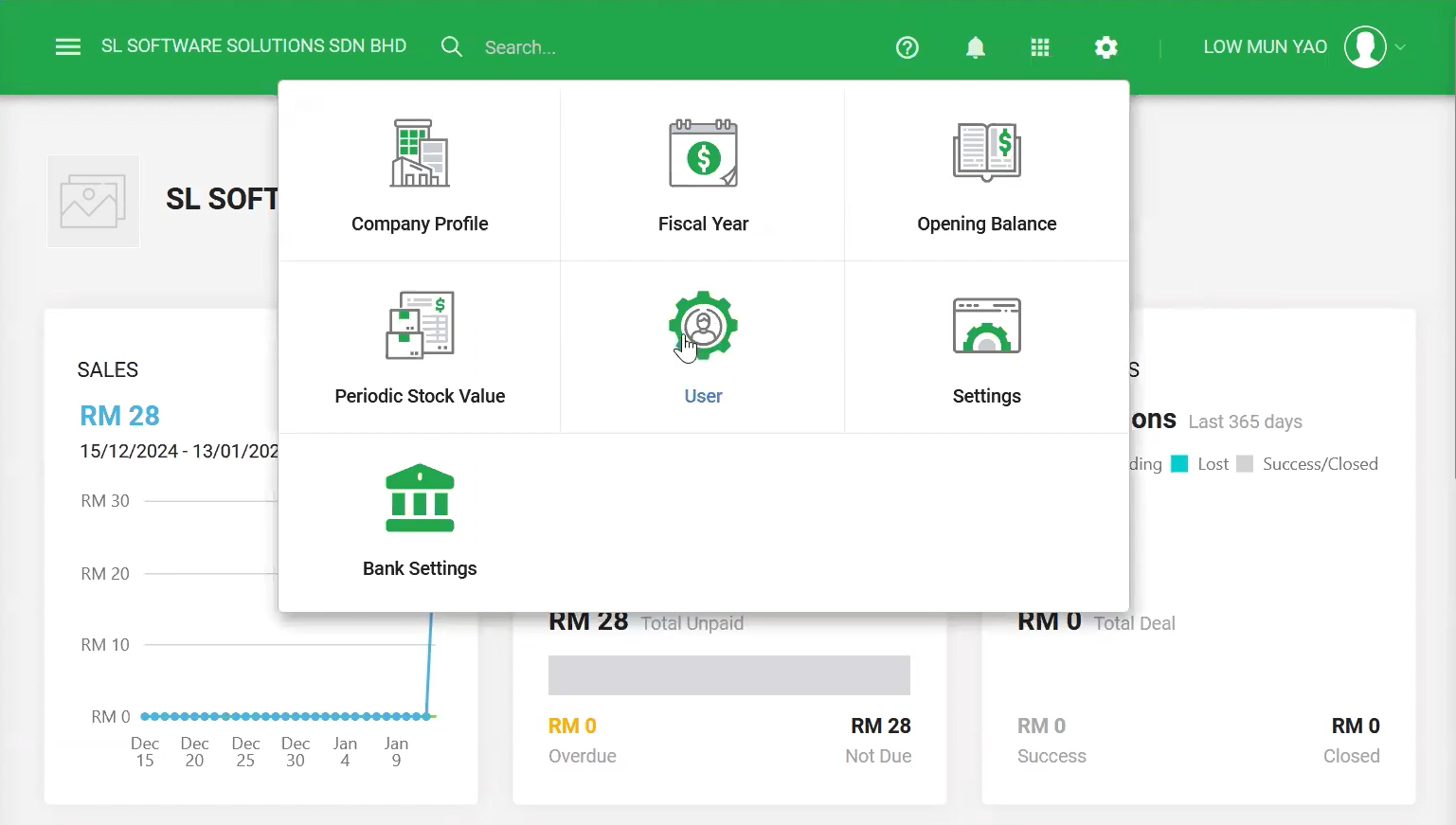Select the Periodic Stock Value label

tap(420, 396)
